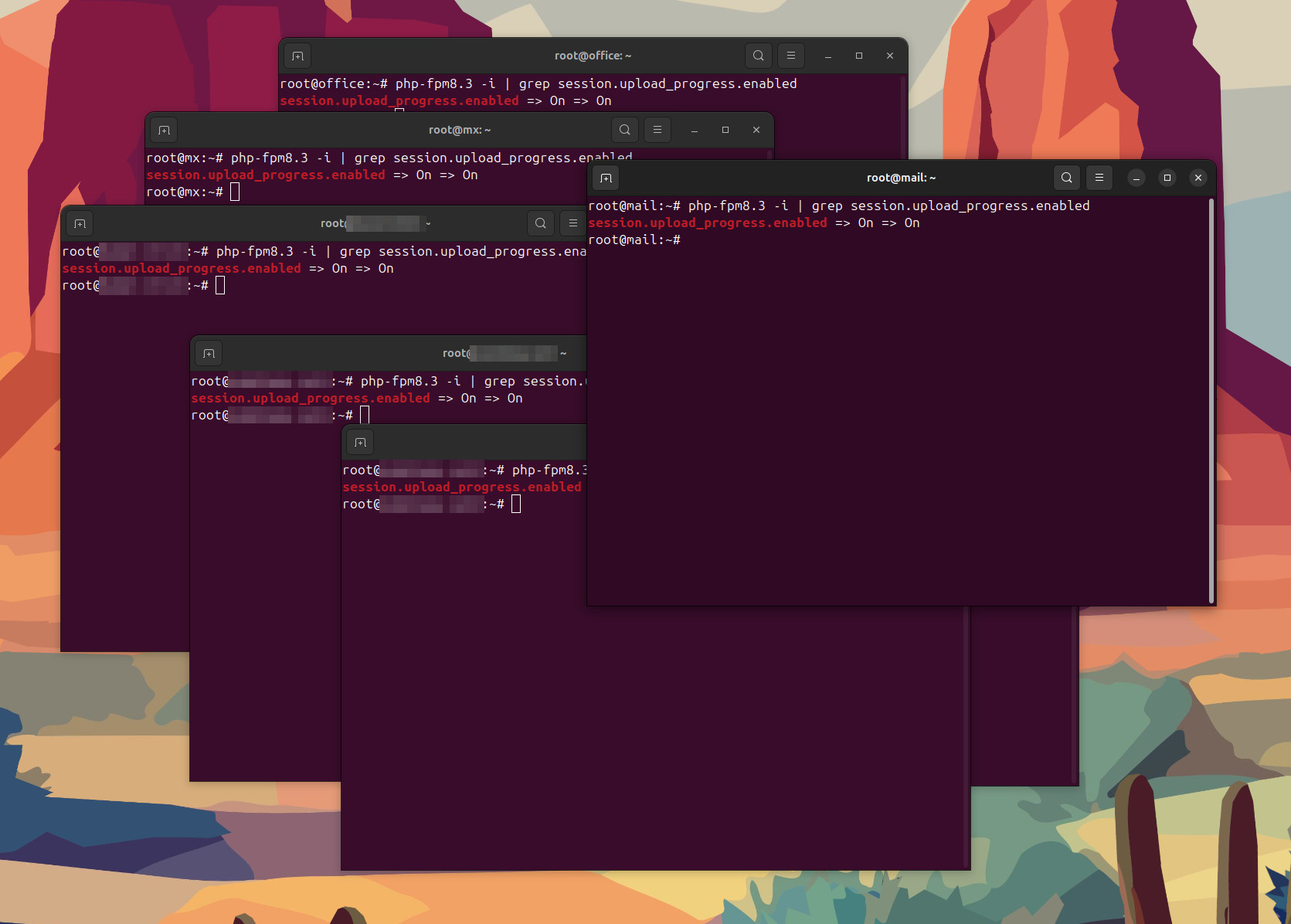Click search icon in root@office terminal
The height and width of the screenshot is (924, 1291).
coord(759,56)
